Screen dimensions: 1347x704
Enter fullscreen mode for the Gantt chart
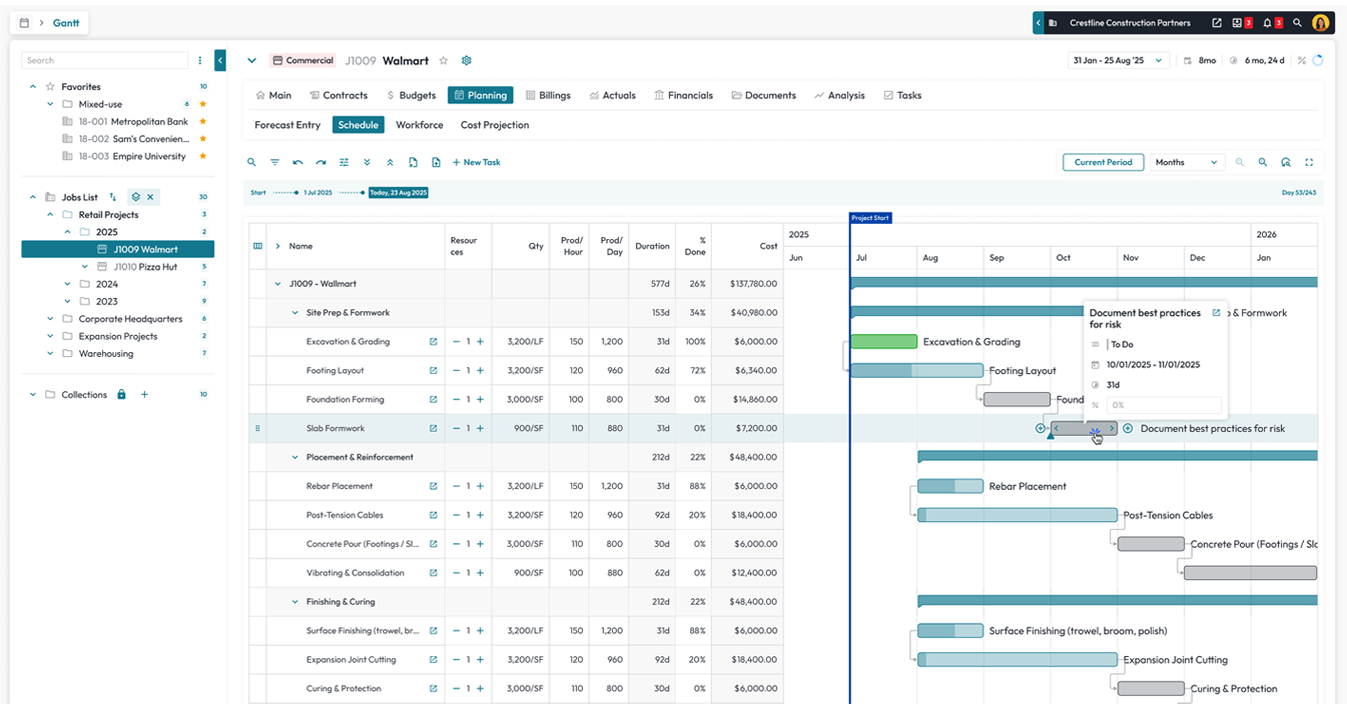(1309, 162)
